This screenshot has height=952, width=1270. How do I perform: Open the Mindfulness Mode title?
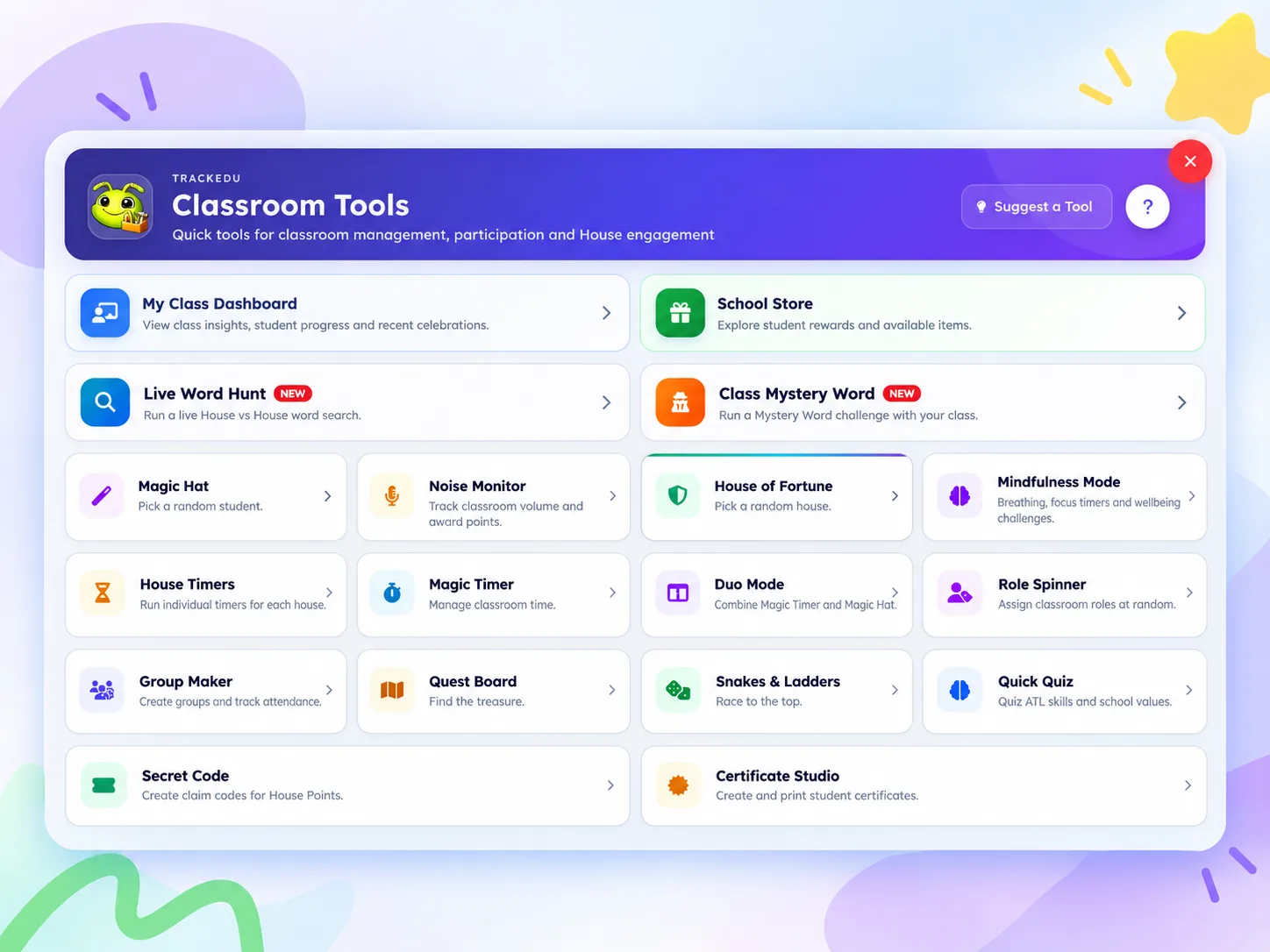click(x=1059, y=482)
